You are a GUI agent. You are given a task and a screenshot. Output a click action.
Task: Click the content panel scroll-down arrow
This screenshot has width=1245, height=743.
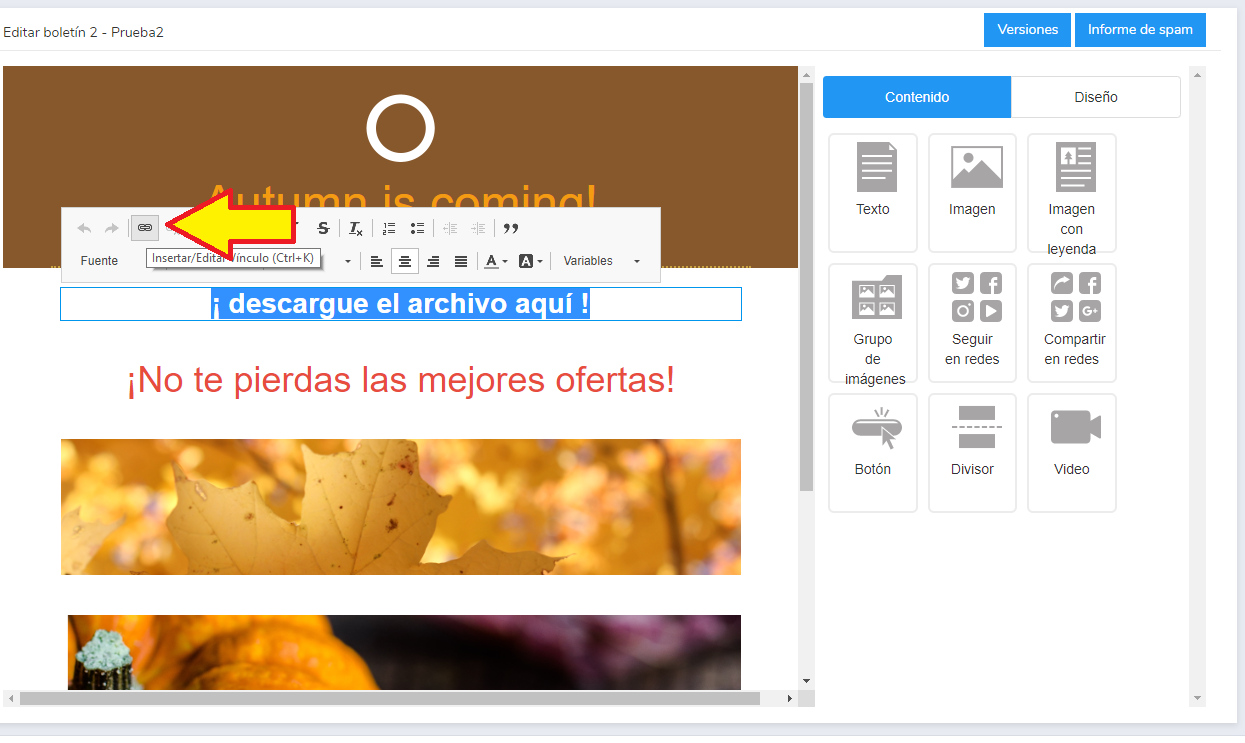click(x=1198, y=698)
